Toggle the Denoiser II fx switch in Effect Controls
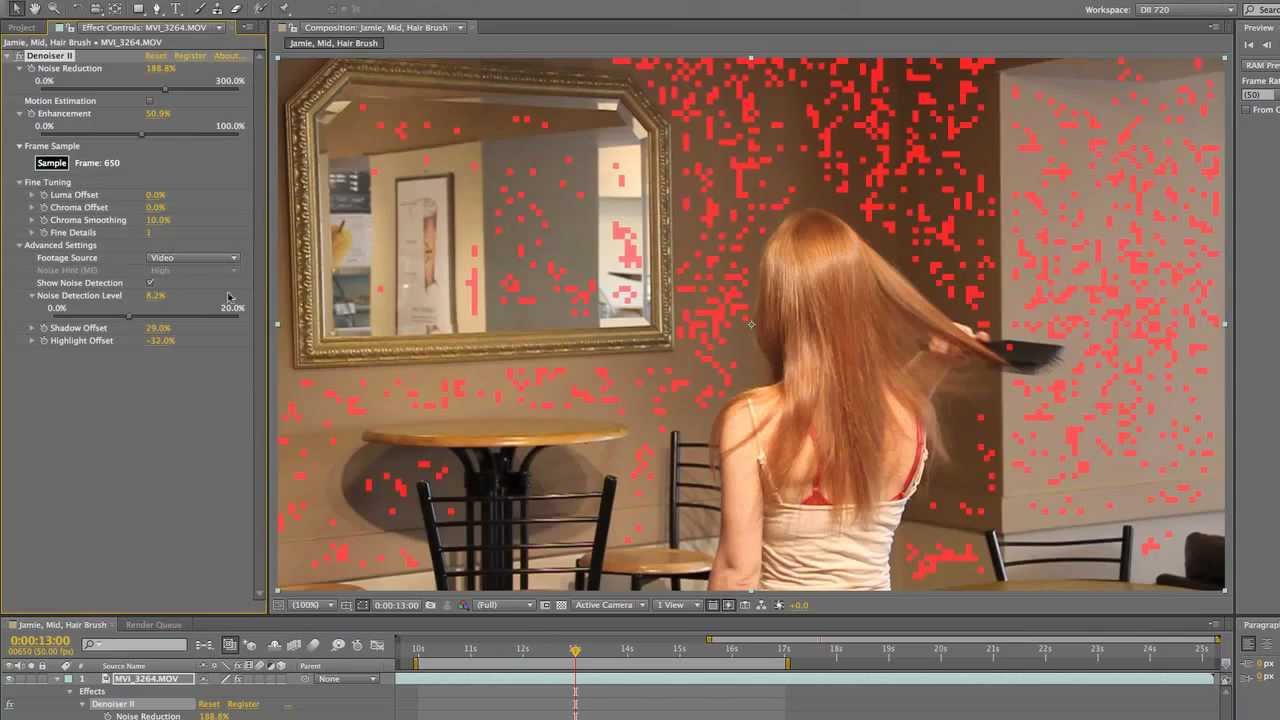1280x720 pixels. click(x=19, y=56)
